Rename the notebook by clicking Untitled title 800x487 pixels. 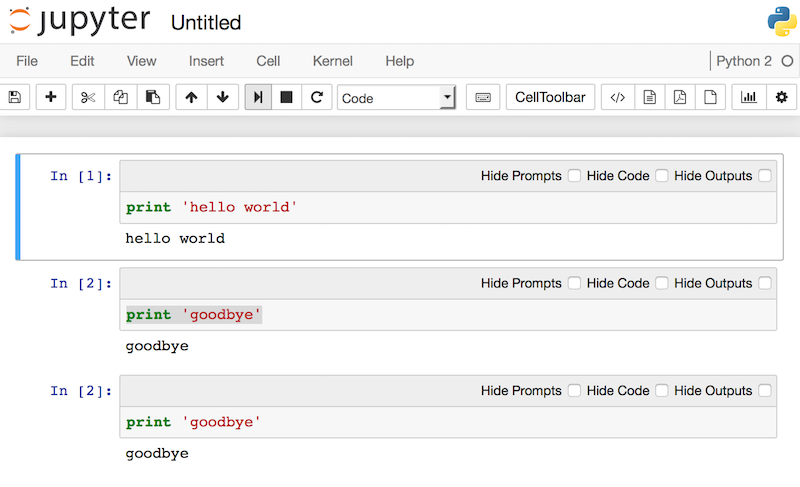(x=206, y=23)
